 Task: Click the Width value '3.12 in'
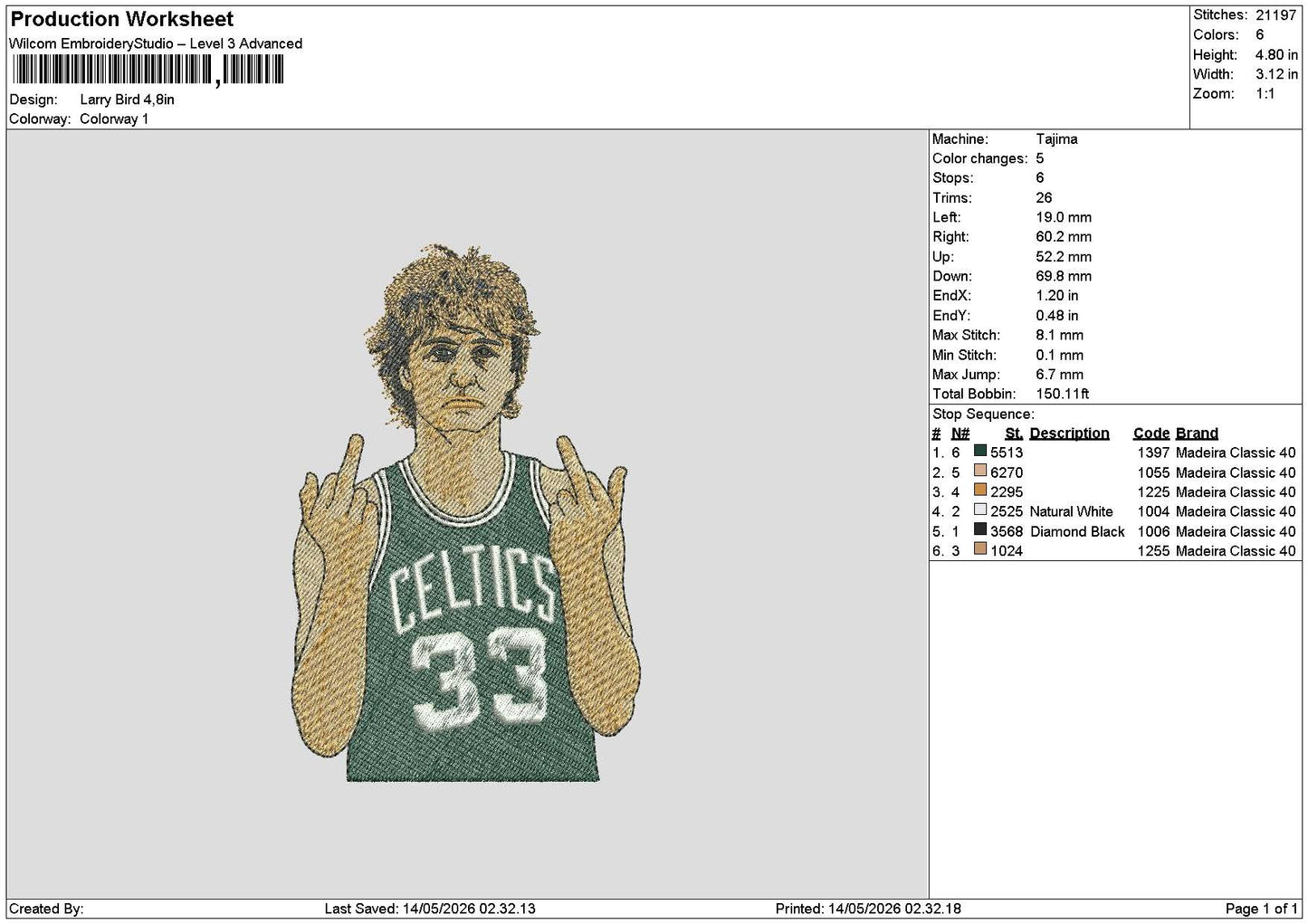point(1276,74)
